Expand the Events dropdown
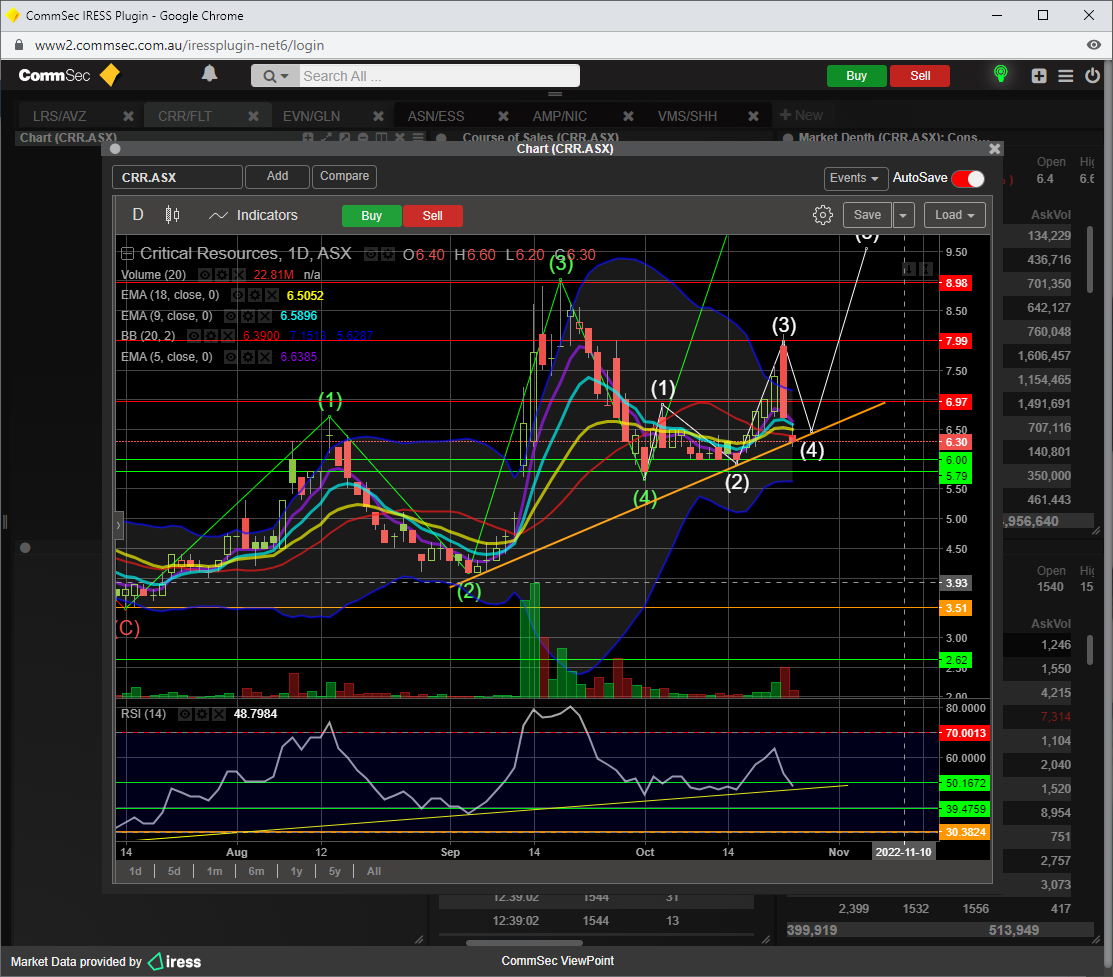This screenshot has width=1113, height=977. click(855, 178)
